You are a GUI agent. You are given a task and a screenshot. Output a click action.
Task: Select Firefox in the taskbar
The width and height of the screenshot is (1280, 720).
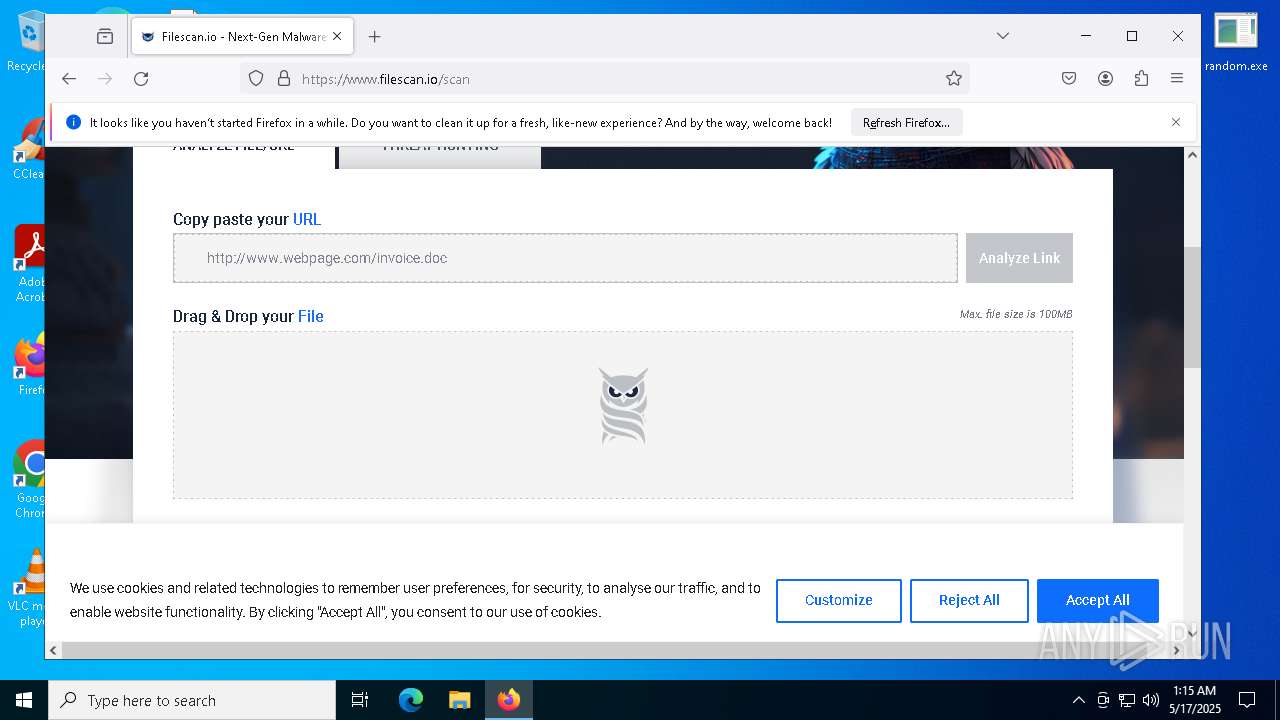click(x=508, y=700)
